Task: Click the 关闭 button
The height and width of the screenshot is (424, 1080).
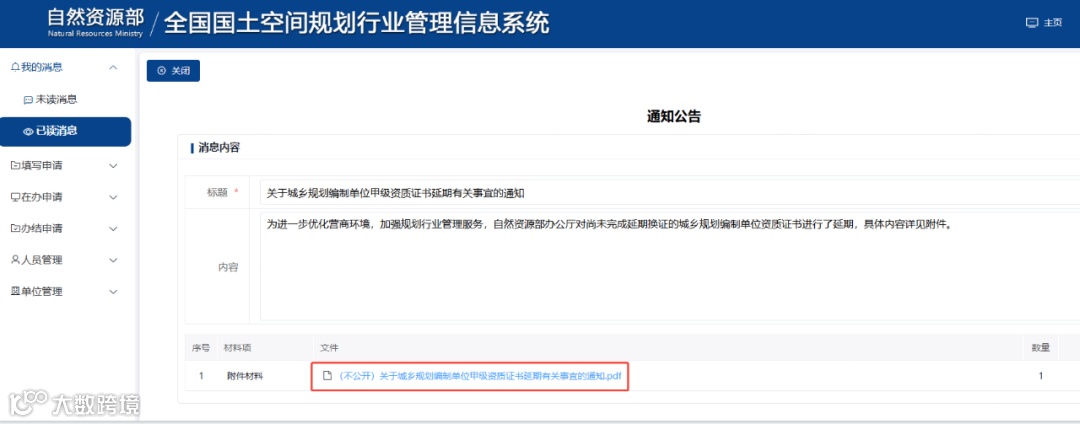Action: pos(173,71)
